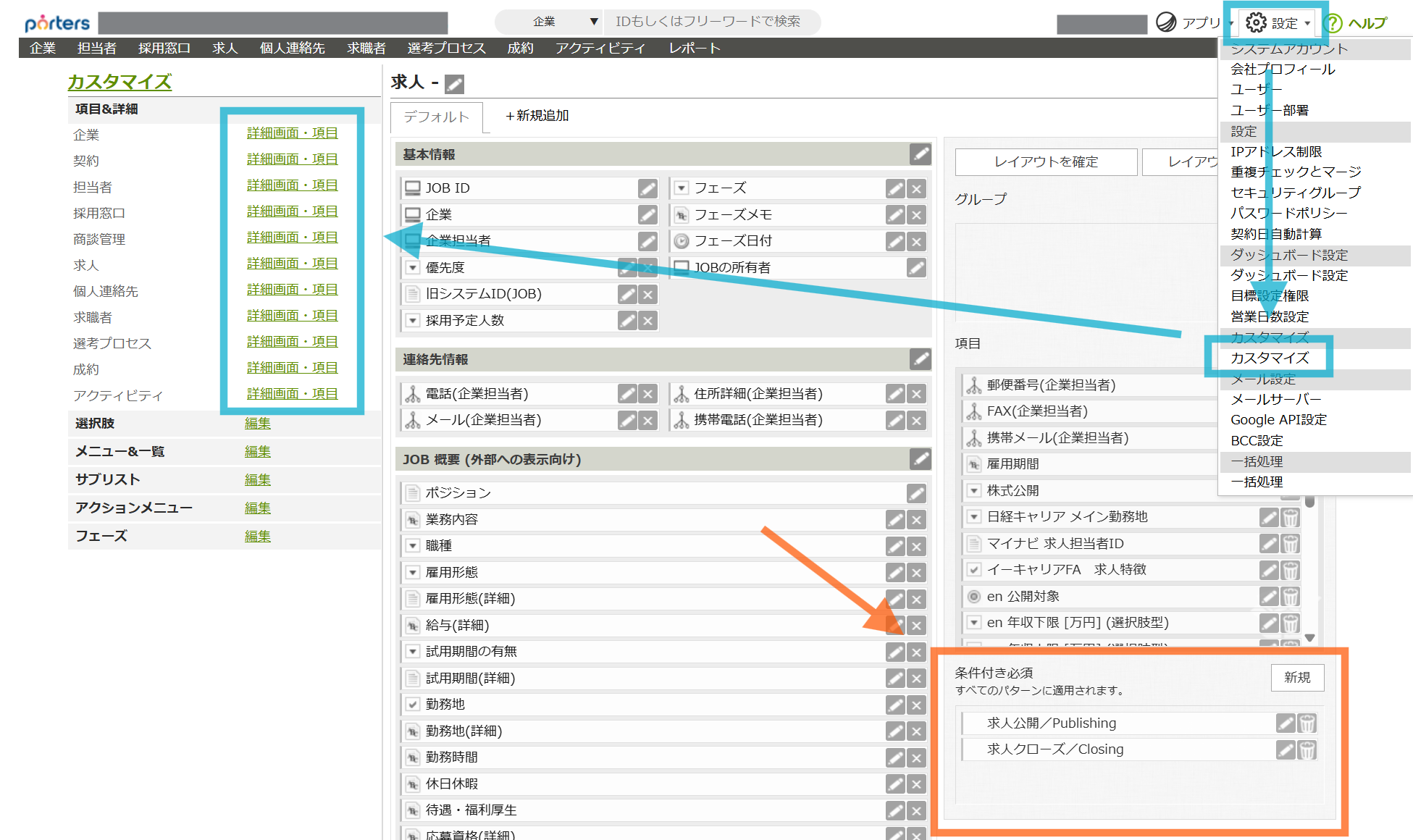Click the scroll-down arrow in the 項目 list
Image resolution: width=1413 pixels, height=840 pixels.
click(1310, 638)
